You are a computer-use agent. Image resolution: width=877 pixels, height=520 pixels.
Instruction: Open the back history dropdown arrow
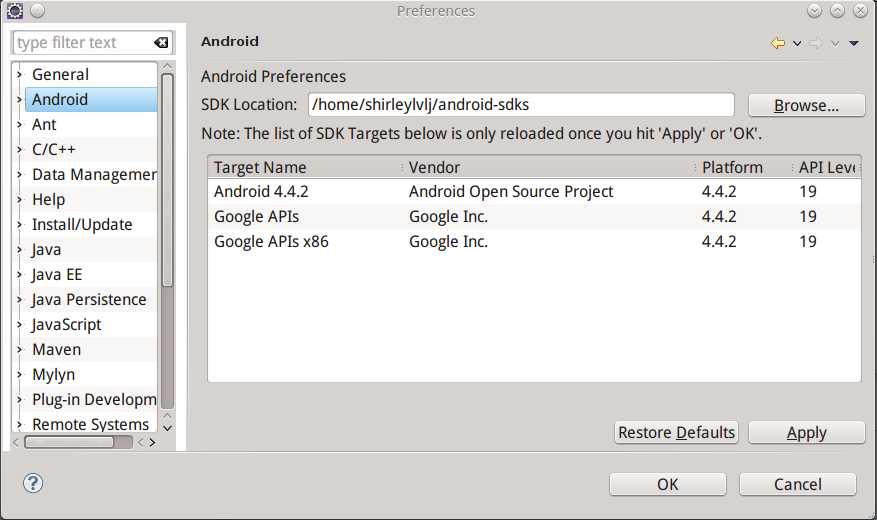[797, 44]
